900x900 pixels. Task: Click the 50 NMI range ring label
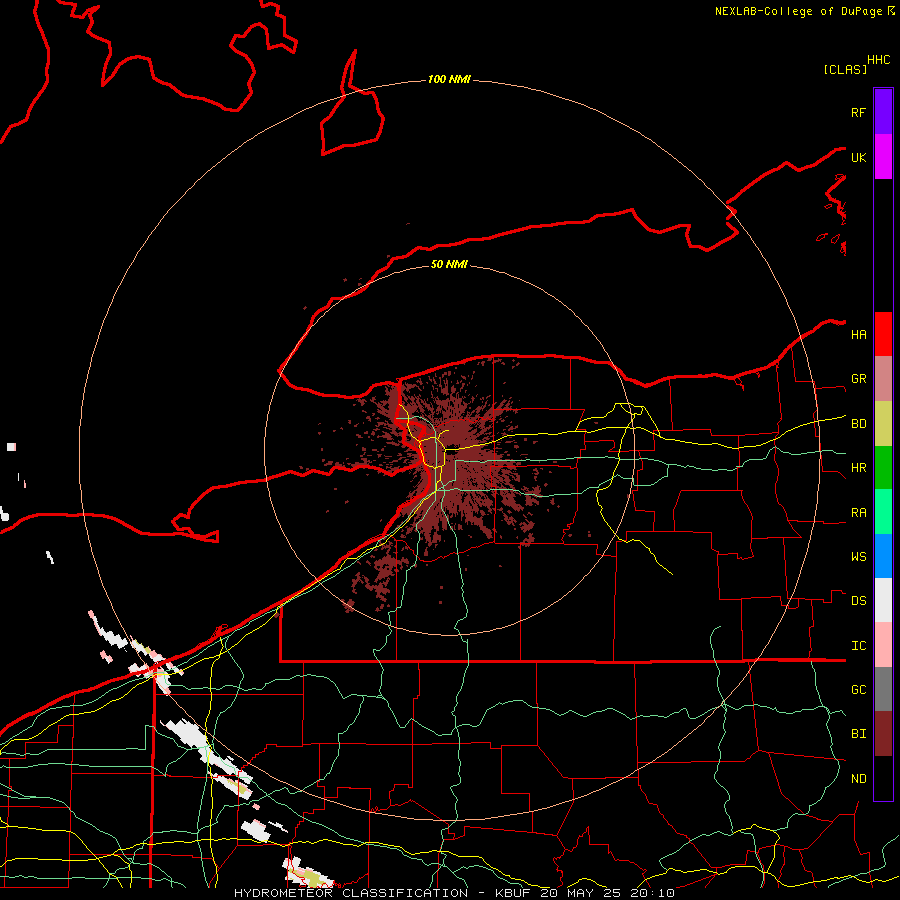pos(449,264)
